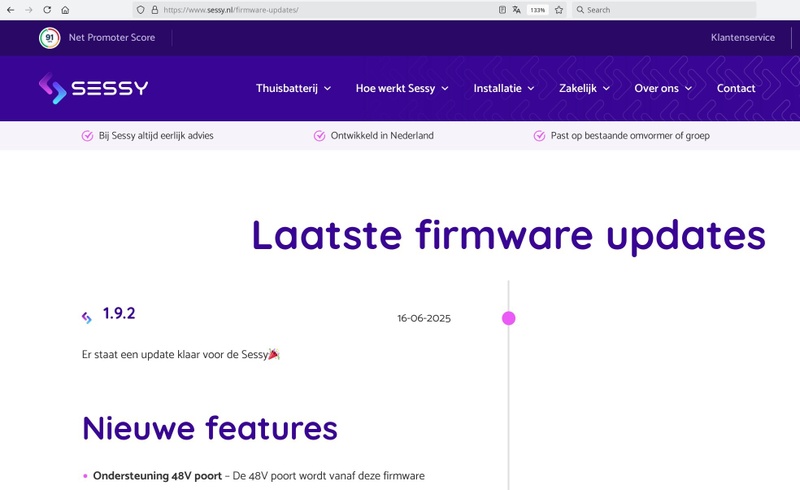Screen dimensions: 800x490
Task: Go back with the browser back arrow
Action: pyautogui.click(x=10, y=10)
